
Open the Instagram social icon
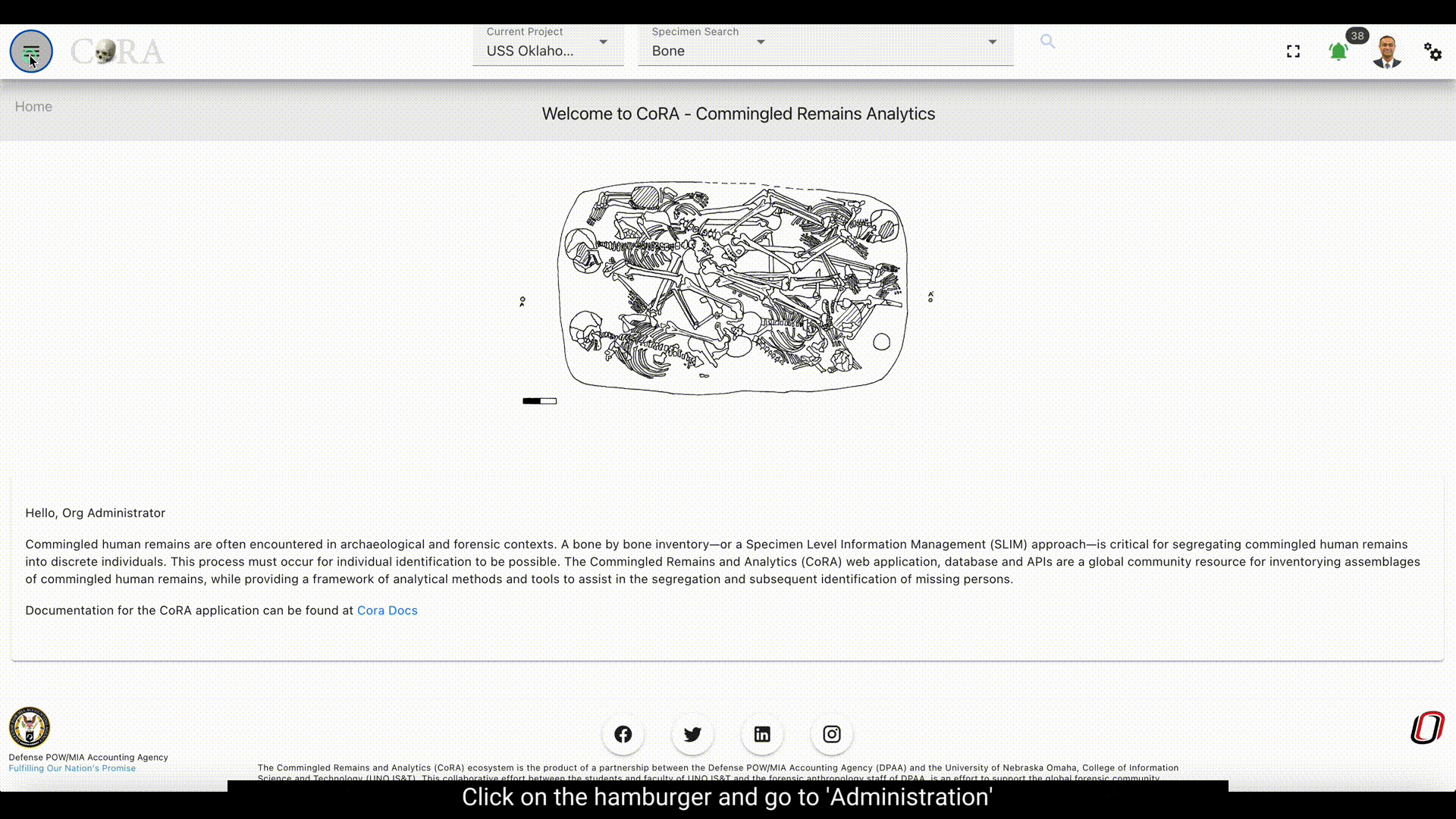(832, 734)
